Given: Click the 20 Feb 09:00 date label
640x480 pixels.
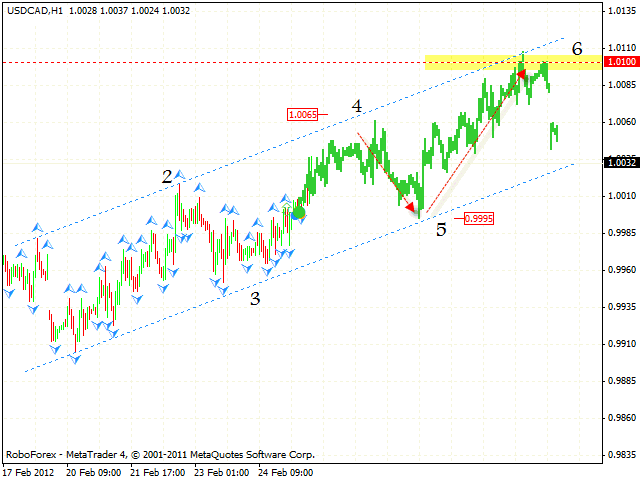Looking at the screenshot, I should (x=93, y=471).
